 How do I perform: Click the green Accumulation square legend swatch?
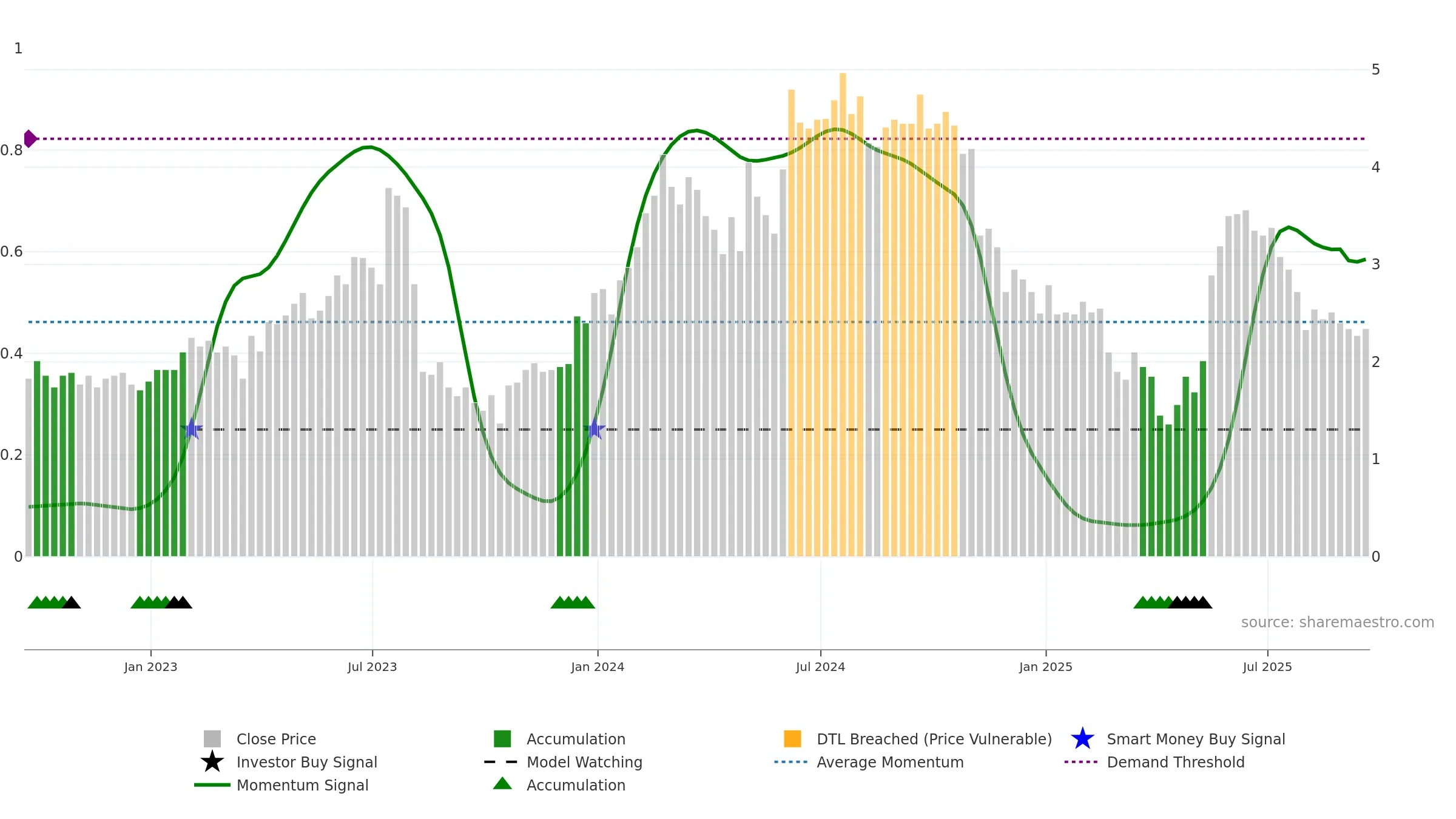tap(502, 739)
